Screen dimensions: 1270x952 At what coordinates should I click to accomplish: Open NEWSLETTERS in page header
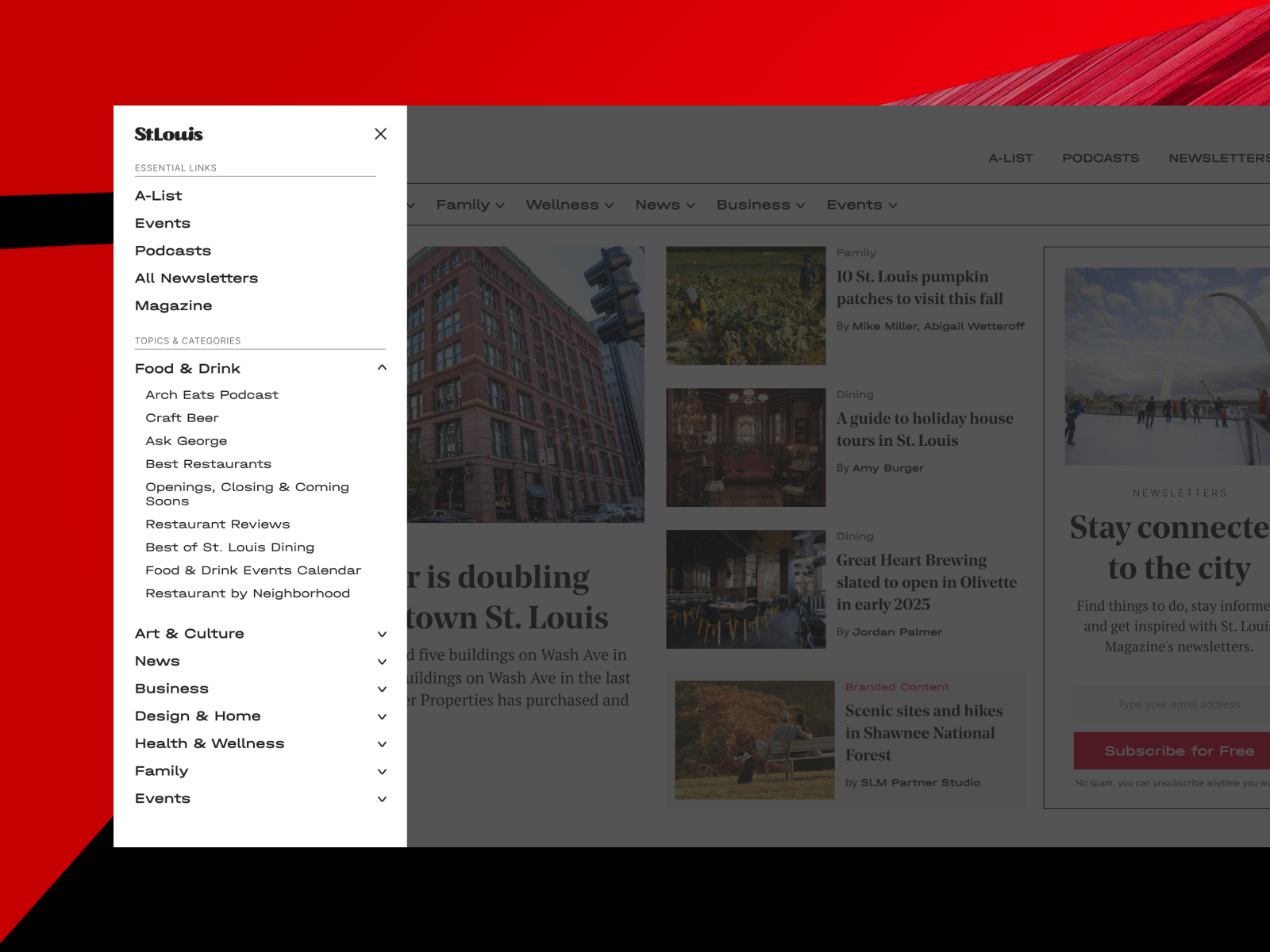click(x=1219, y=158)
